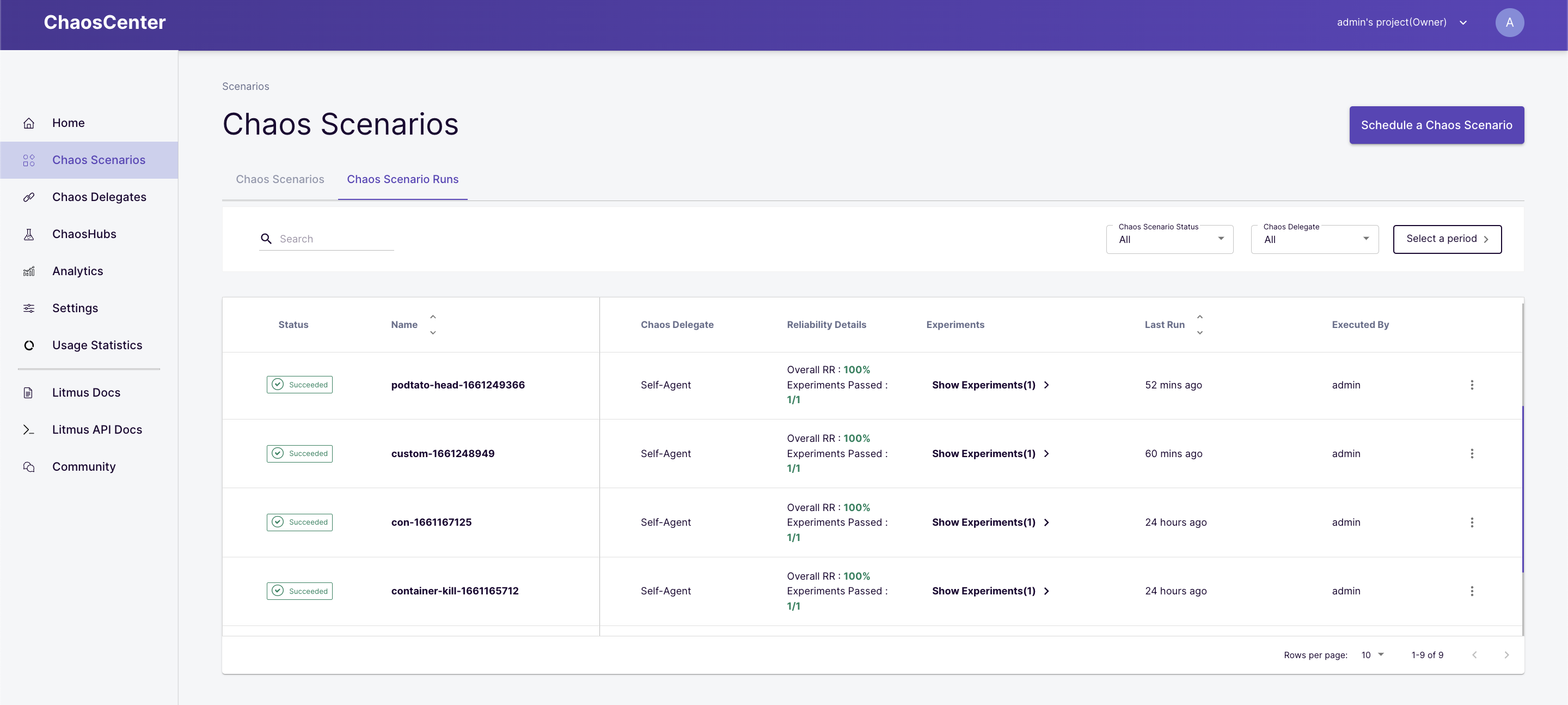
Task: Click the ChaosCenter logo title
Action: [x=105, y=22]
